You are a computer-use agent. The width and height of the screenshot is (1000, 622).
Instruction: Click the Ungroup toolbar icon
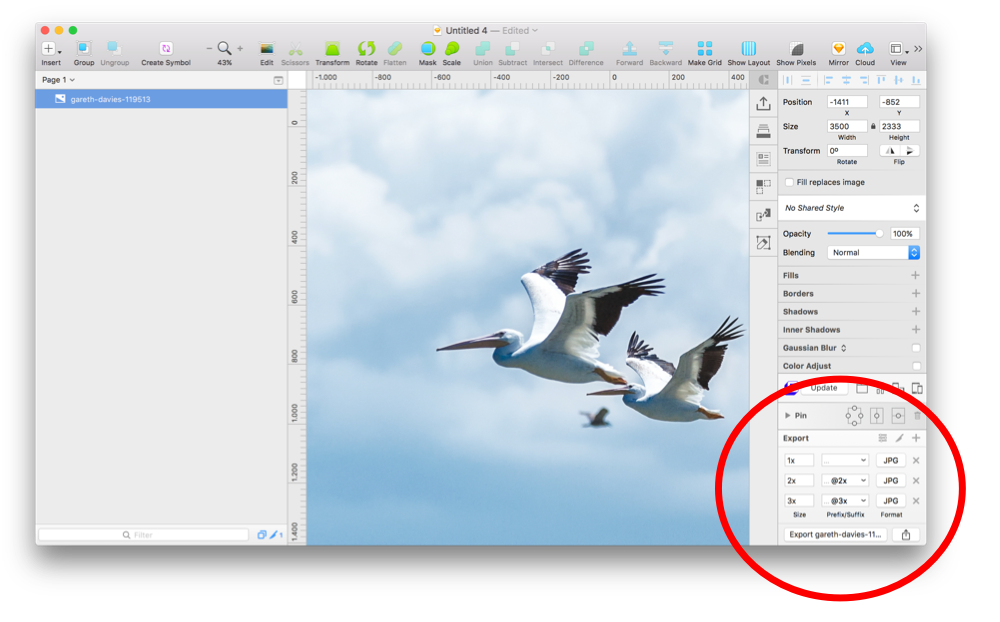114,48
